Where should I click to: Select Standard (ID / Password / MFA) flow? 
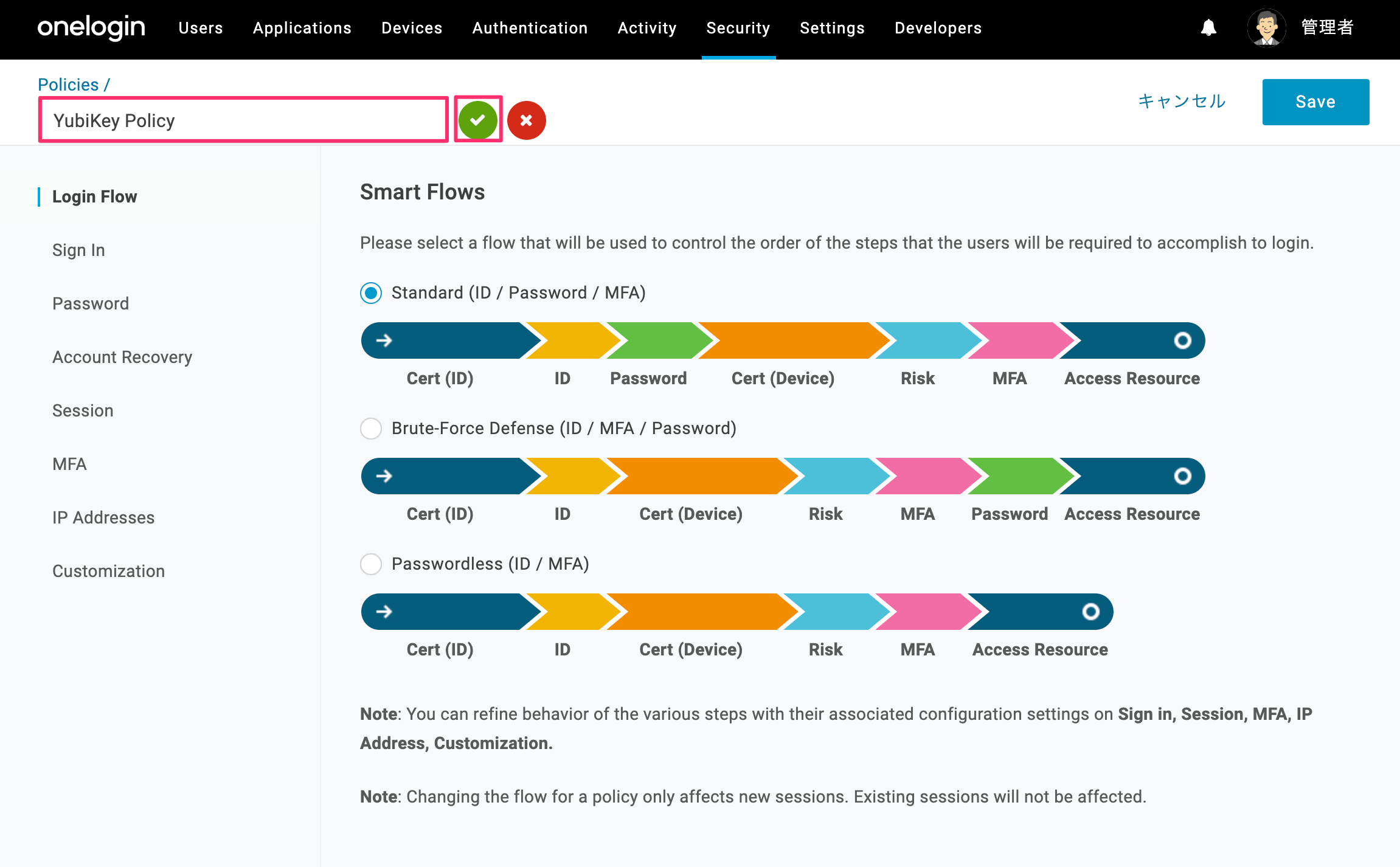(371, 293)
